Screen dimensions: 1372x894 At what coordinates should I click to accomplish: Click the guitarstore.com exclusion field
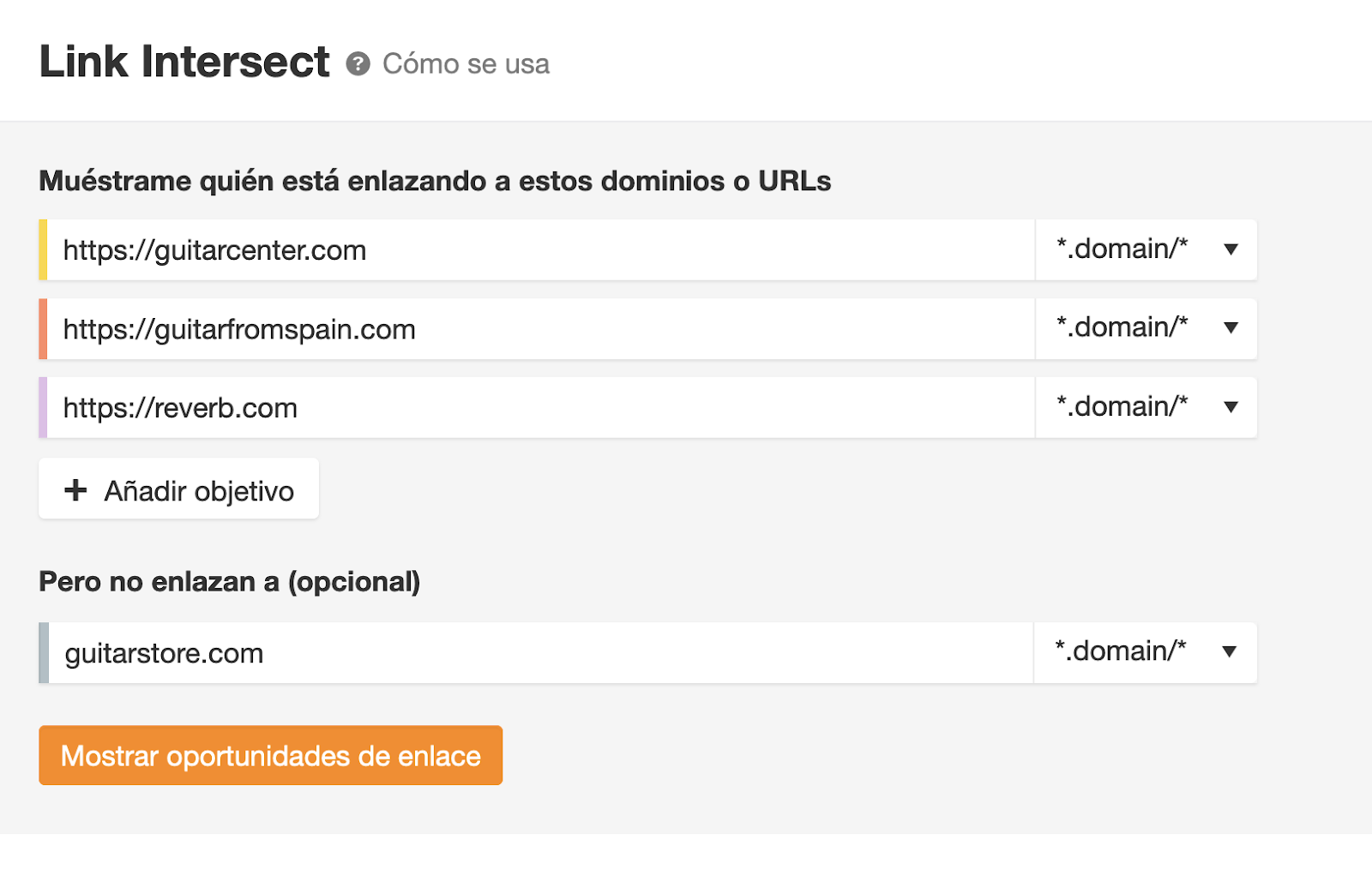[540, 653]
